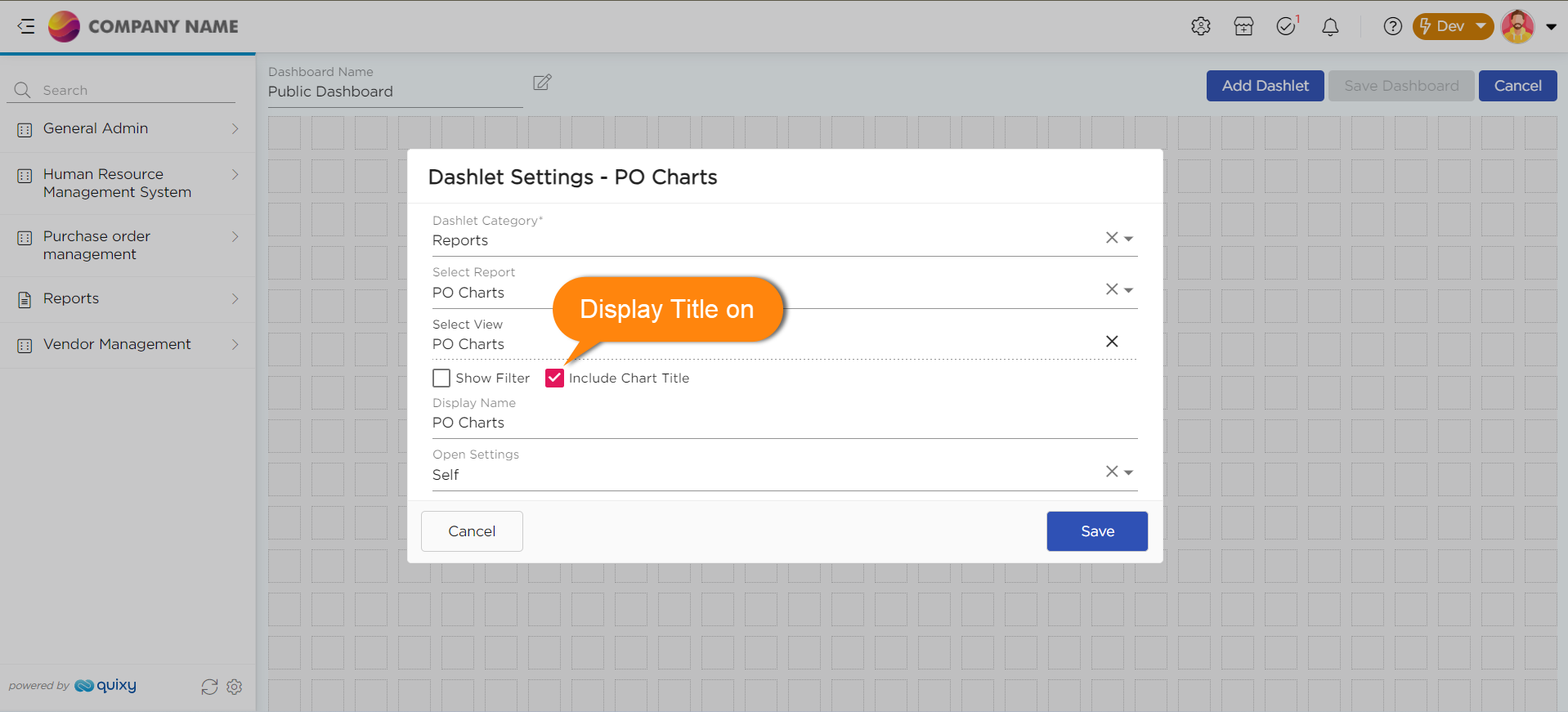Enable the Show Filter checkbox
The width and height of the screenshot is (1568, 712).
[441, 378]
